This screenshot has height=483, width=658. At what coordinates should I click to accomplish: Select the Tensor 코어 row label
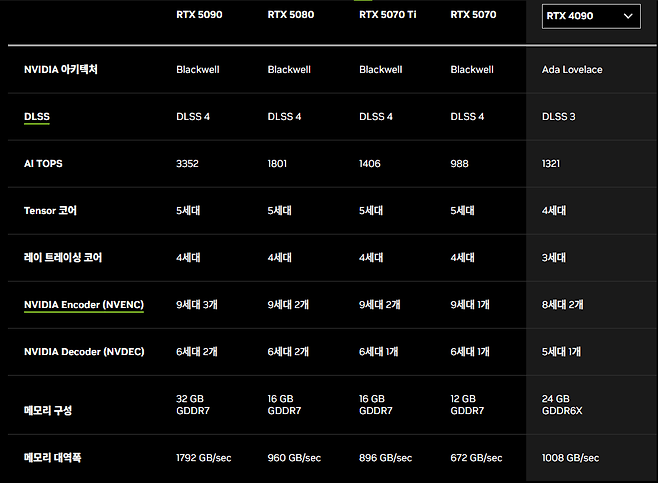50,211
